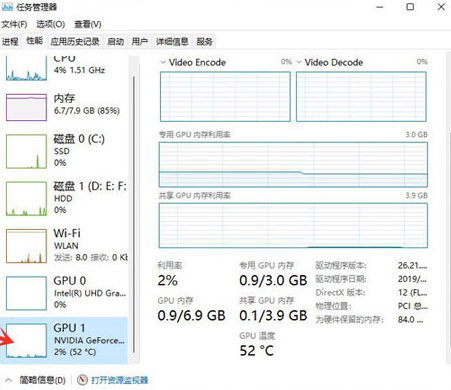Click the 驱动程序日期 label
Viewport: 451px width, 390px height.
pyautogui.click(x=341, y=279)
